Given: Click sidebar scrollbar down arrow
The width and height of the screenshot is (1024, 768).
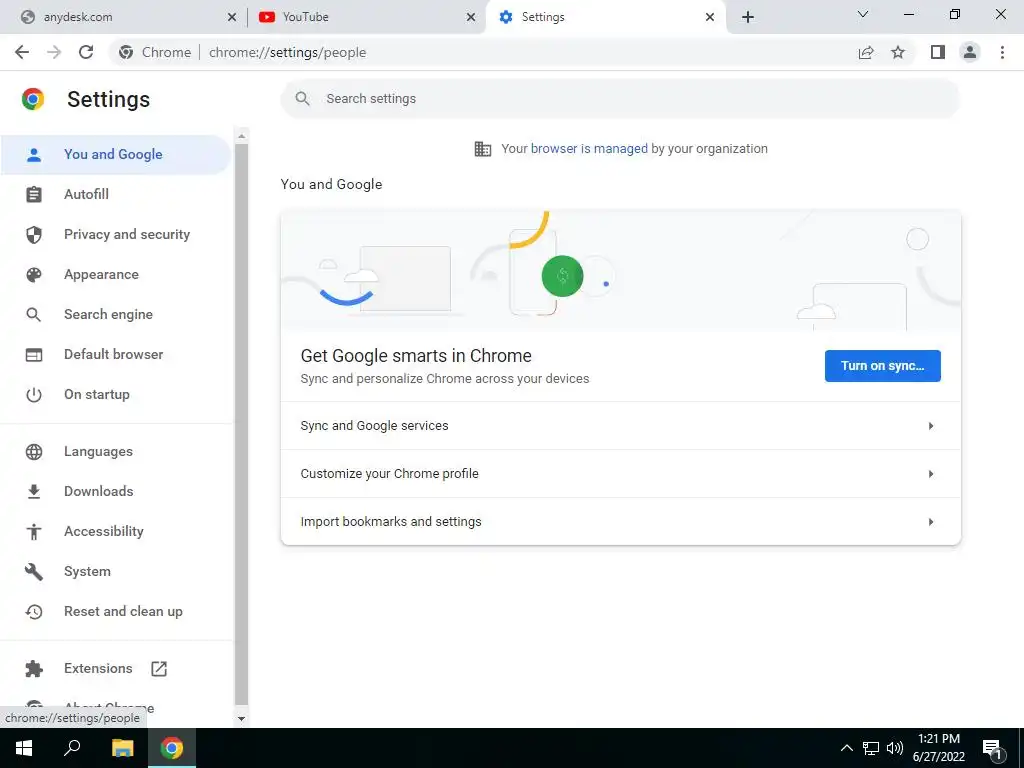Looking at the screenshot, I should [x=242, y=718].
